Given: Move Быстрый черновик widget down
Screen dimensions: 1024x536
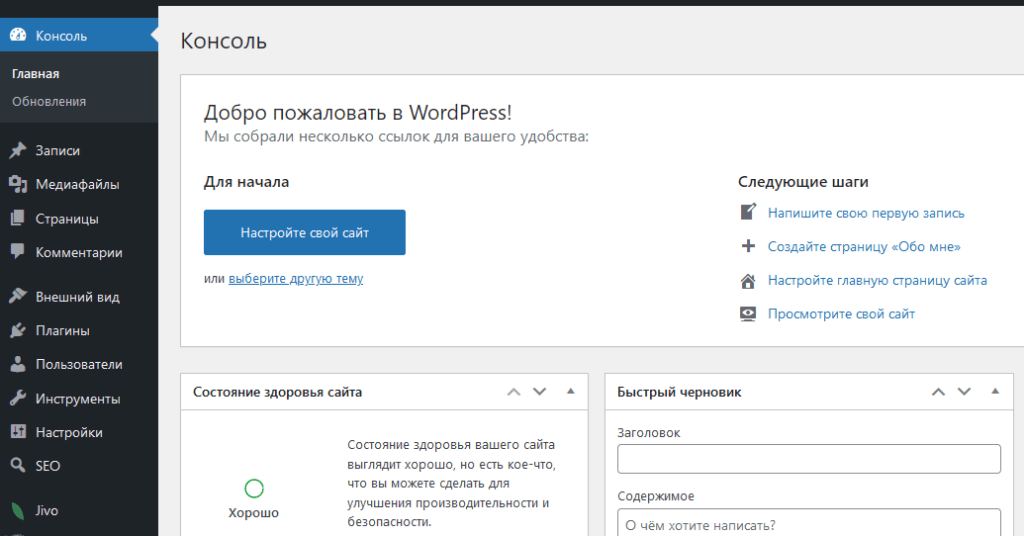Looking at the screenshot, I should [965, 392].
